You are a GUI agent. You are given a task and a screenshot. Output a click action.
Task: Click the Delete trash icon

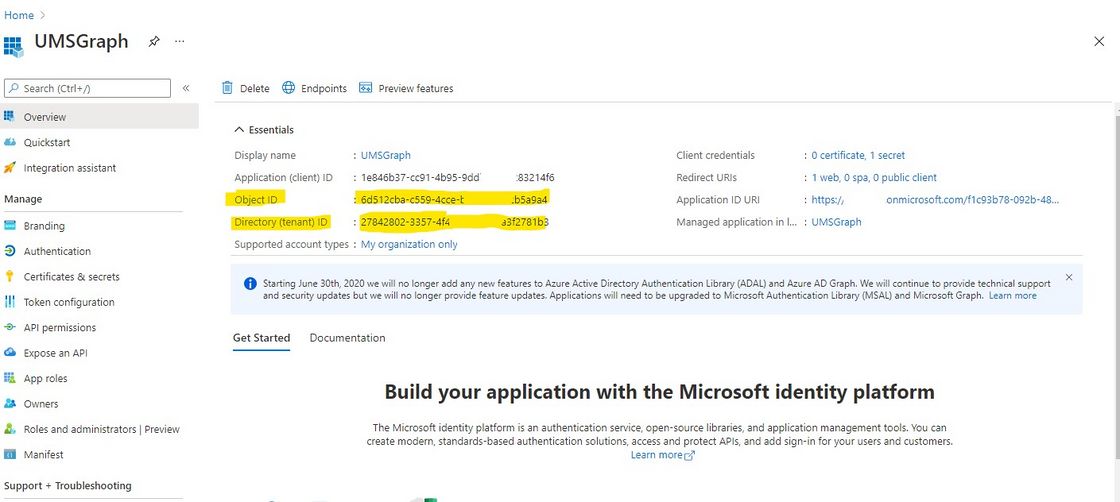(x=228, y=88)
